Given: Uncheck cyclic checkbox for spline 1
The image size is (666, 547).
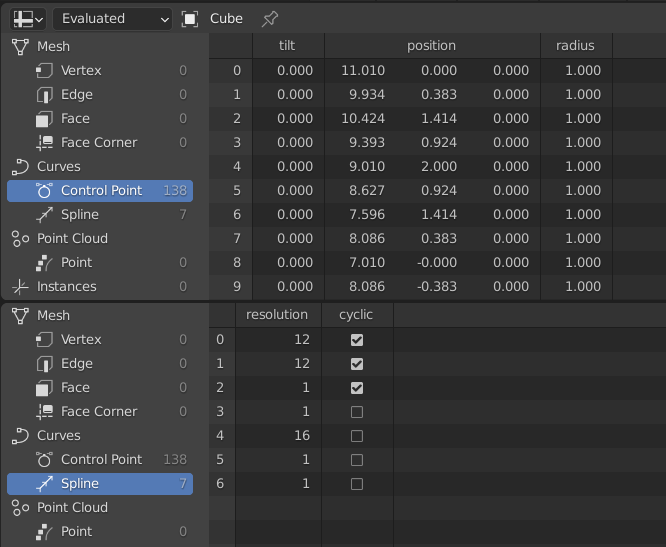Looking at the screenshot, I should (357, 364).
